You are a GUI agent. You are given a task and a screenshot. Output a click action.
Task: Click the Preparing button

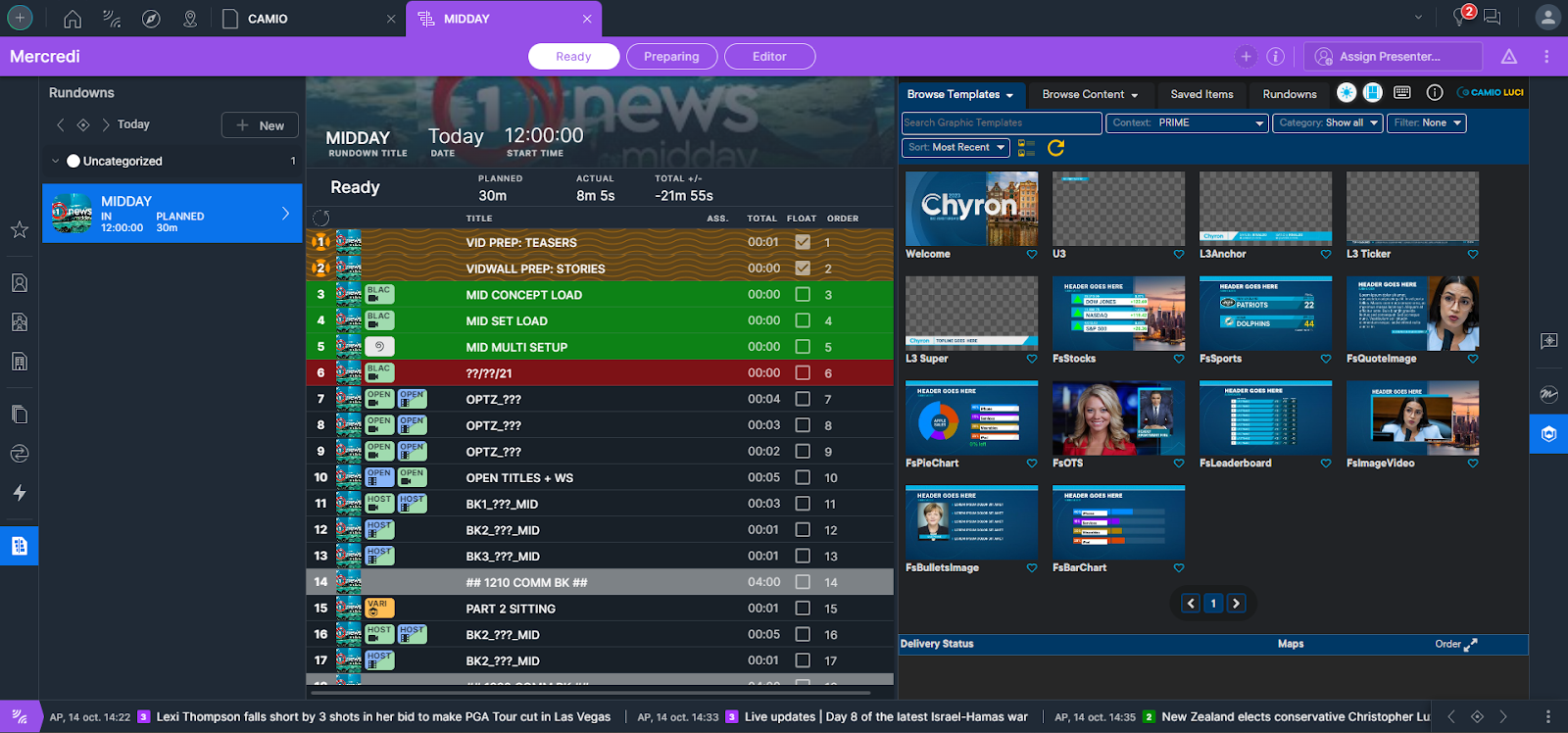pyautogui.click(x=671, y=57)
